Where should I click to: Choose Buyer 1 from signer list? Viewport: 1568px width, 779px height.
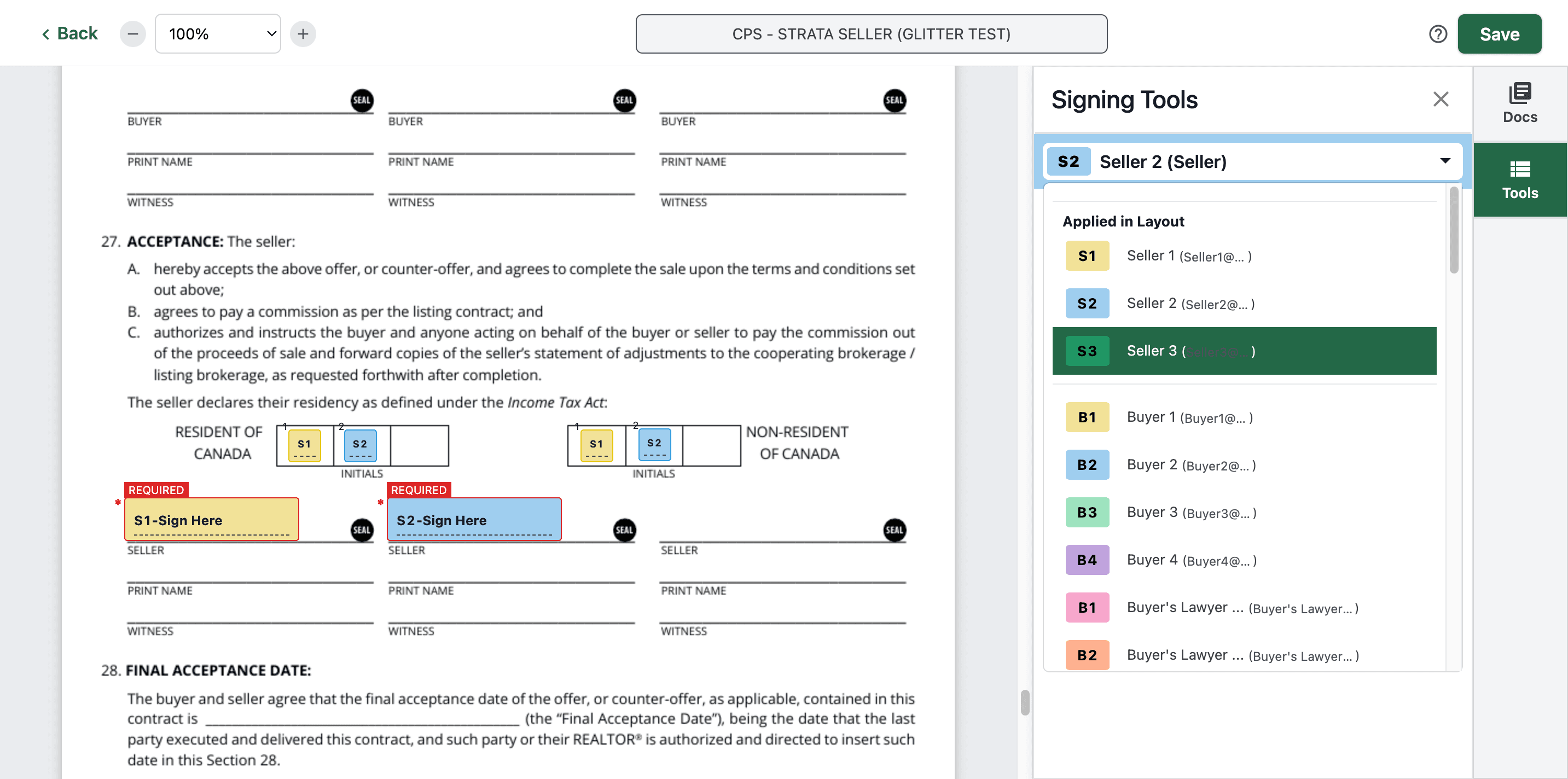[1244, 417]
